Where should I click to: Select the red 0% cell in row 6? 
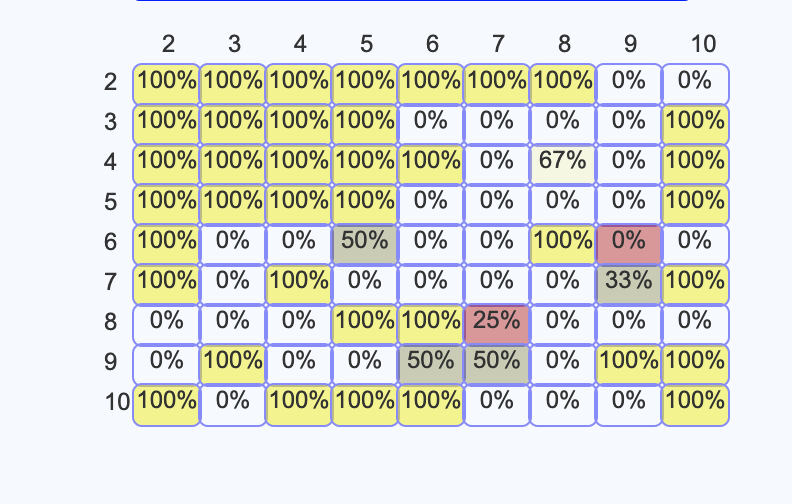tap(629, 244)
